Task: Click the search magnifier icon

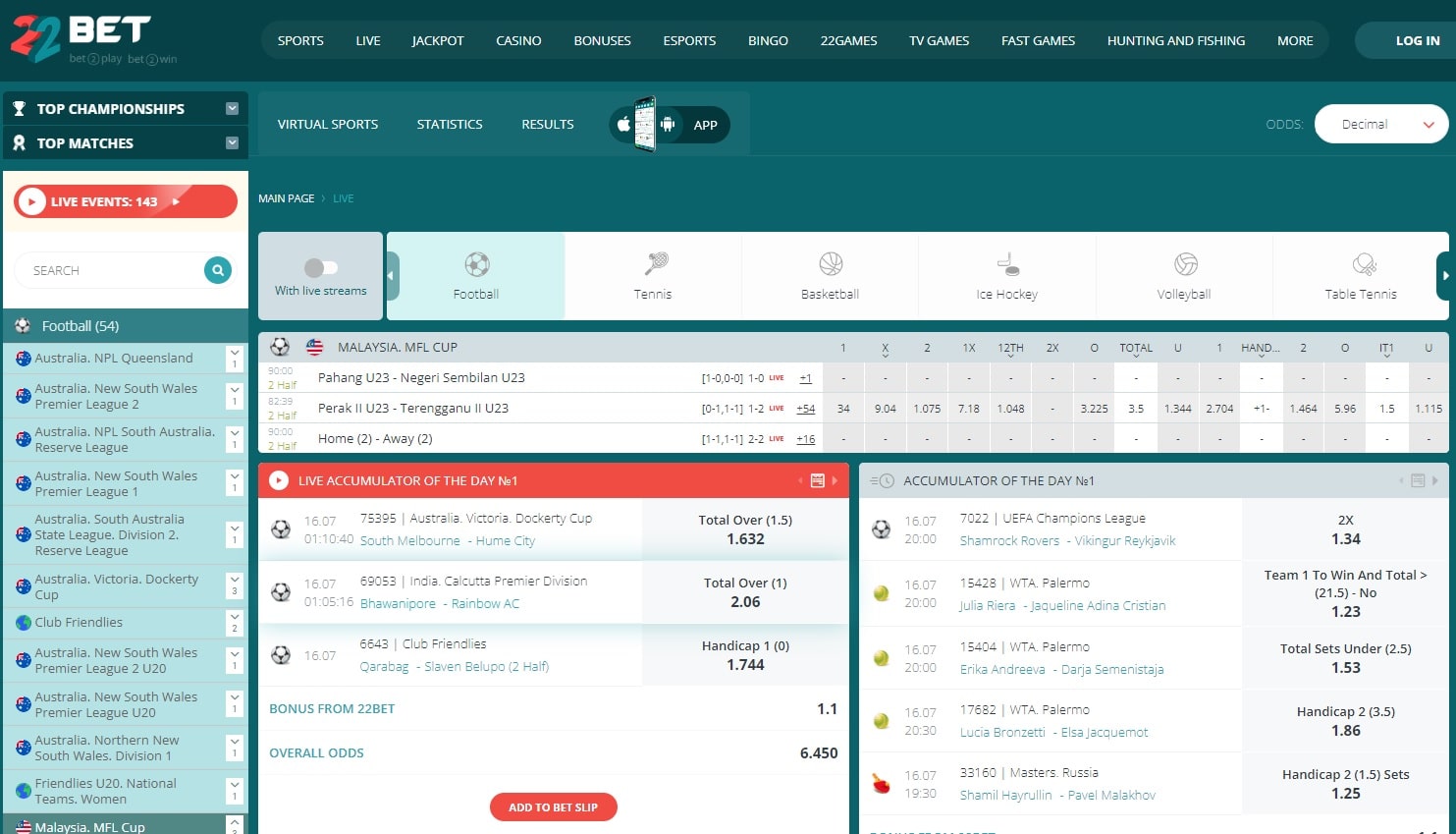Action: click(x=218, y=270)
